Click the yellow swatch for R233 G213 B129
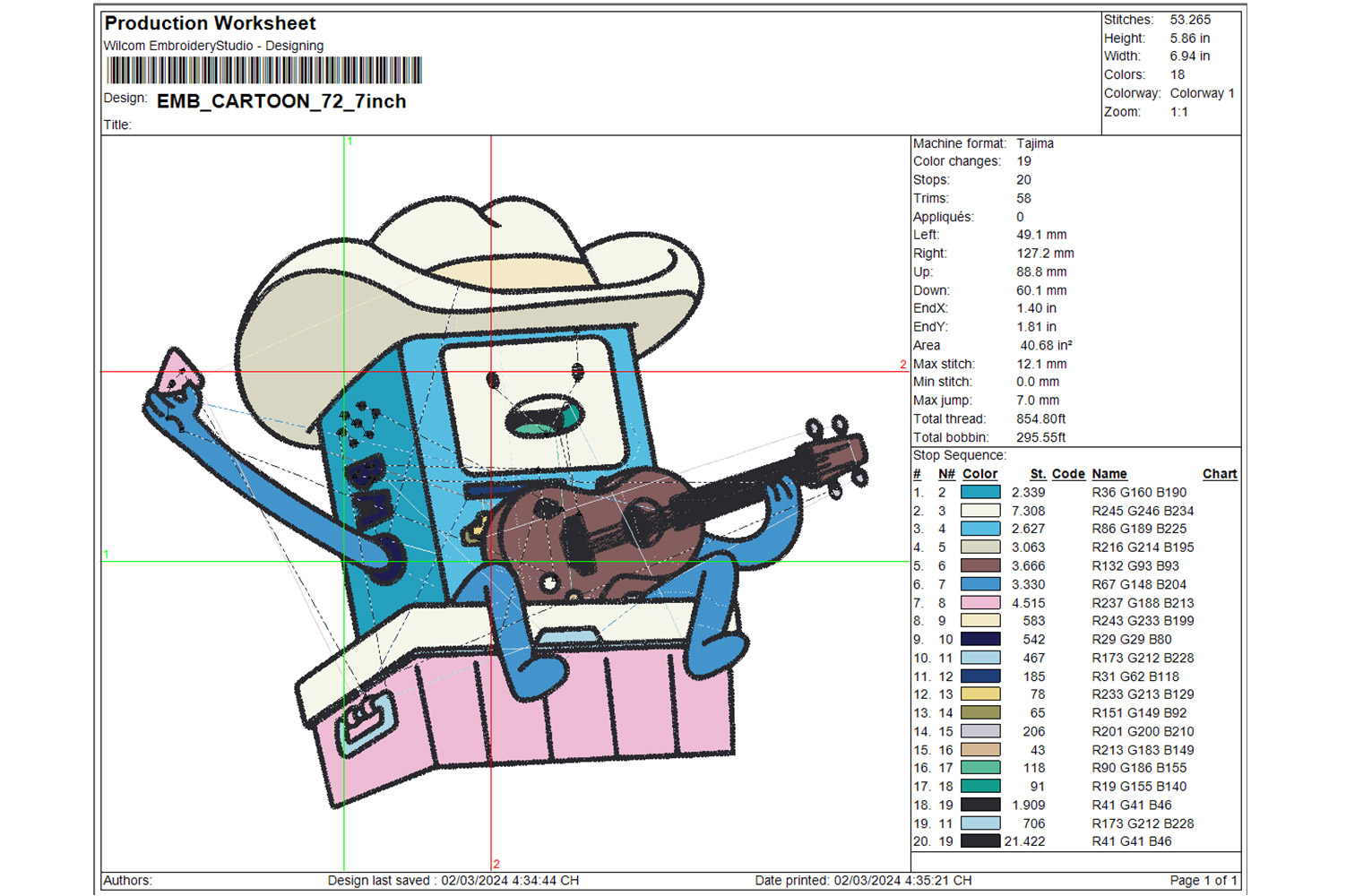Viewport: 1346px width, 896px height. tap(979, 694)
